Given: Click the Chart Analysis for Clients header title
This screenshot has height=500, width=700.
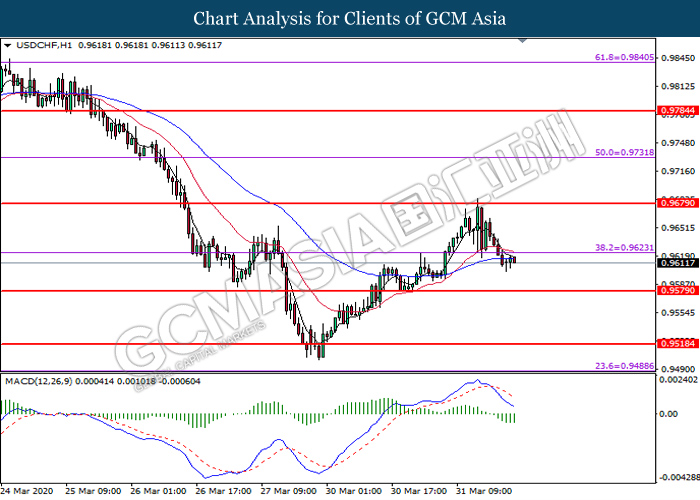Looking at the screenshot, I should pos(350,18).
